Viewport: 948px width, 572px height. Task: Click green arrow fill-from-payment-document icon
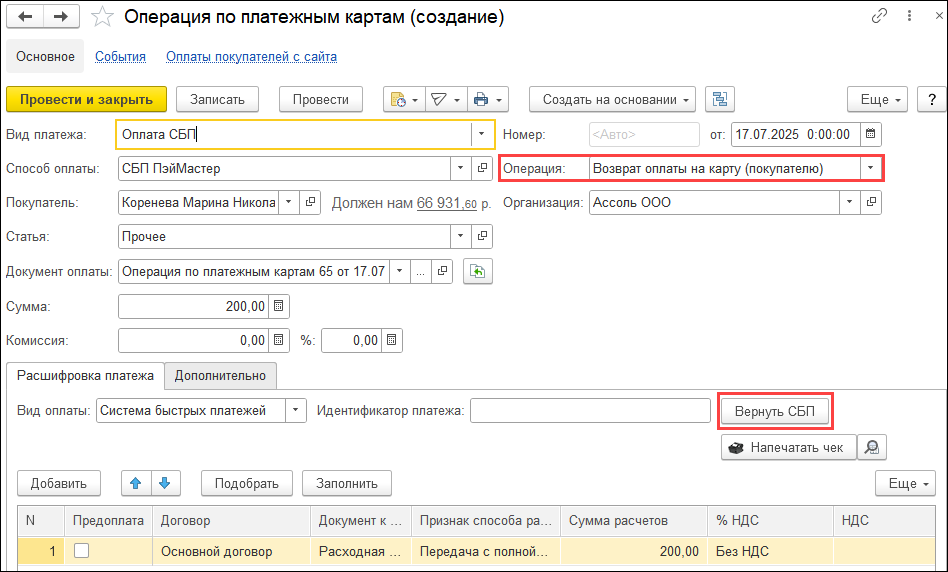[x=478, y=271]
